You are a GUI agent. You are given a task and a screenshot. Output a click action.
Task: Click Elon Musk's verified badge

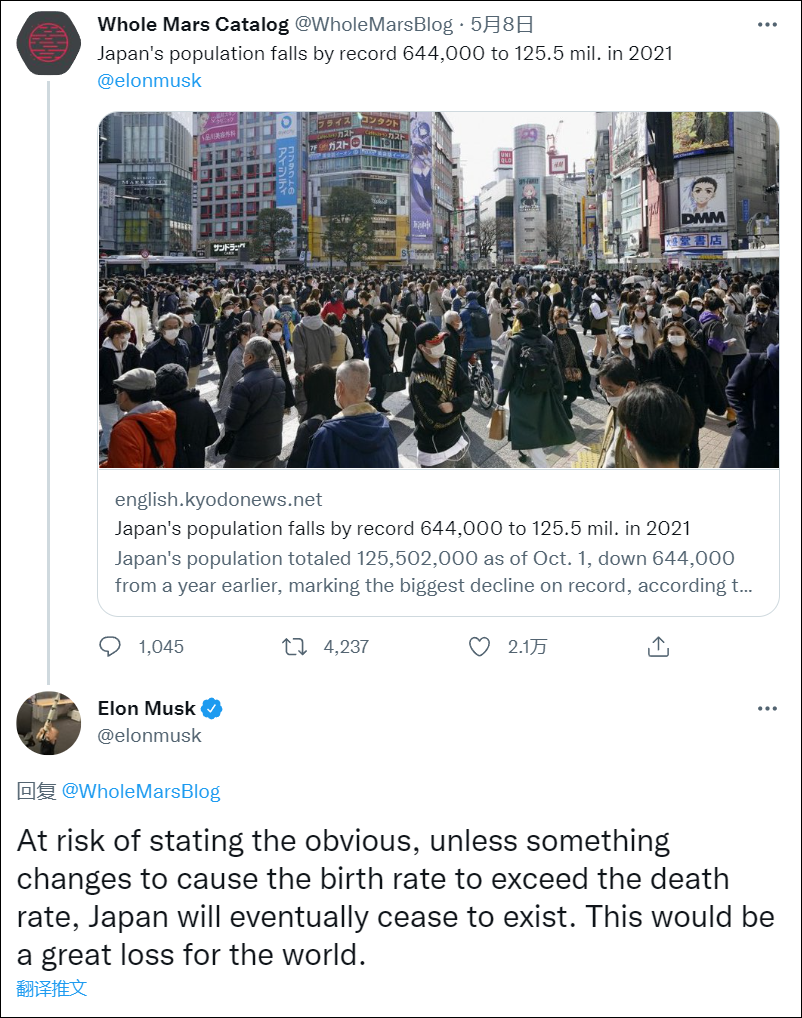212,709
